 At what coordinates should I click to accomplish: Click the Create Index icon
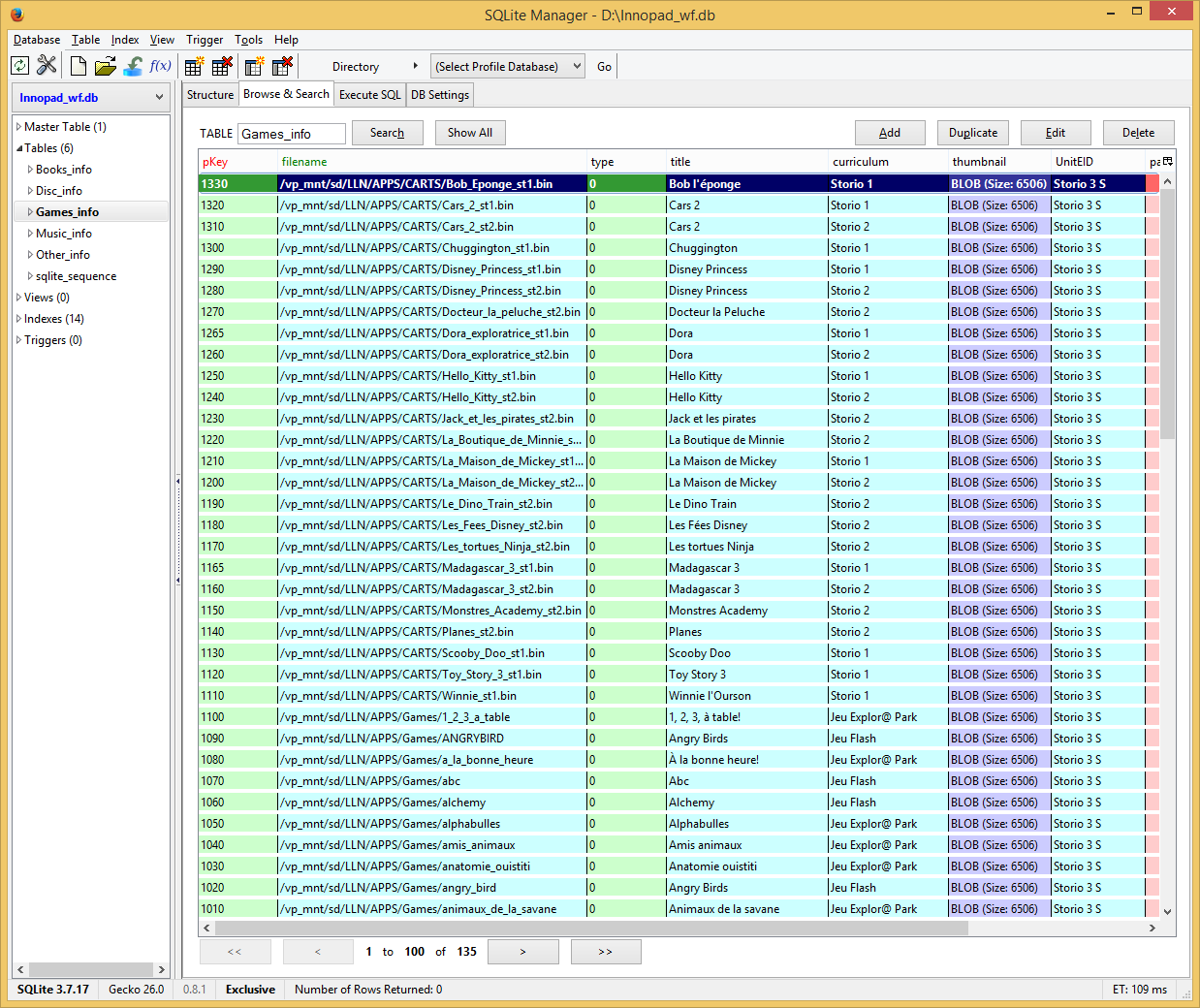coord(255,66)
